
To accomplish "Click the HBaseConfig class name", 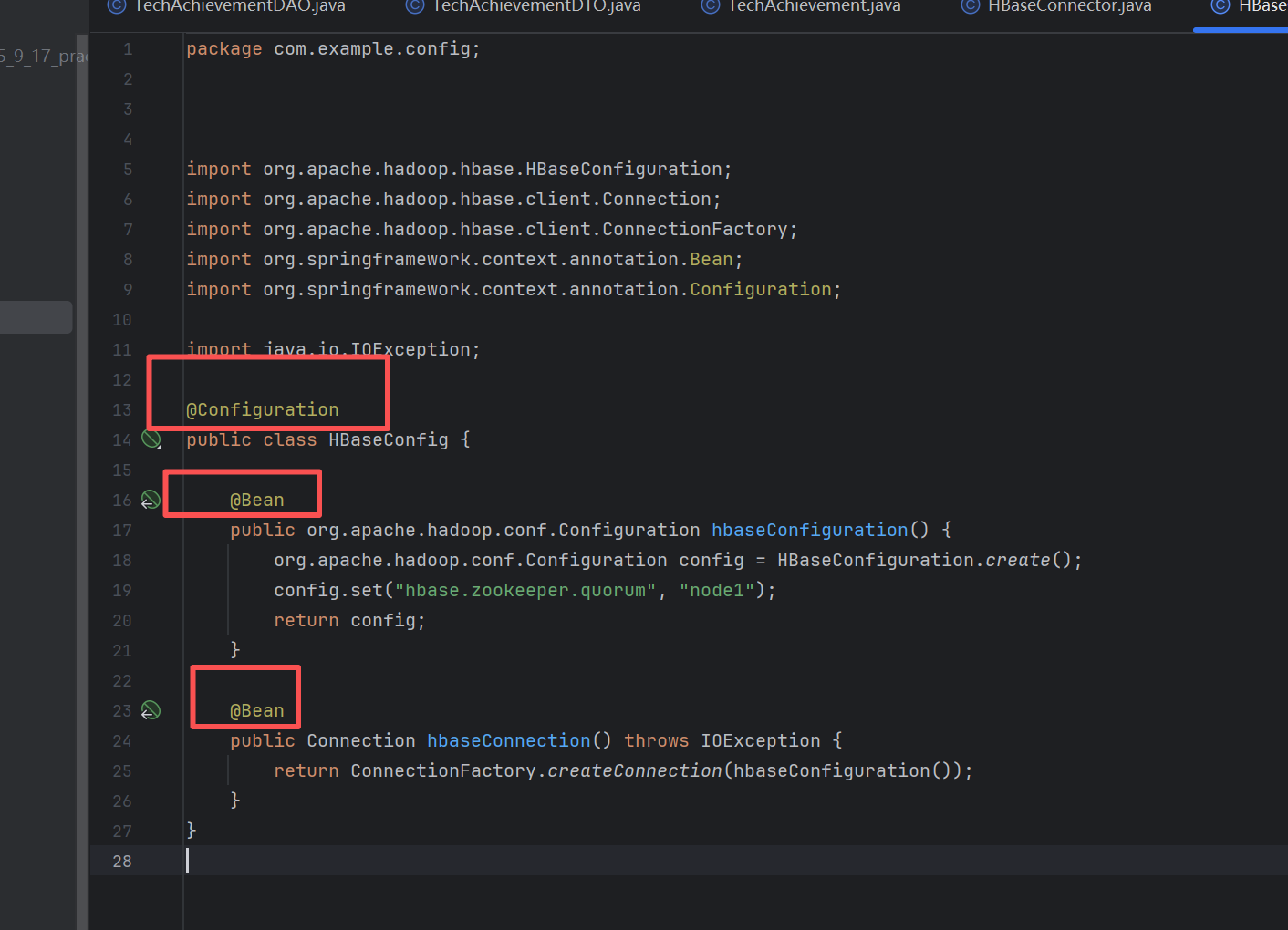I will (x=389, y=440).
